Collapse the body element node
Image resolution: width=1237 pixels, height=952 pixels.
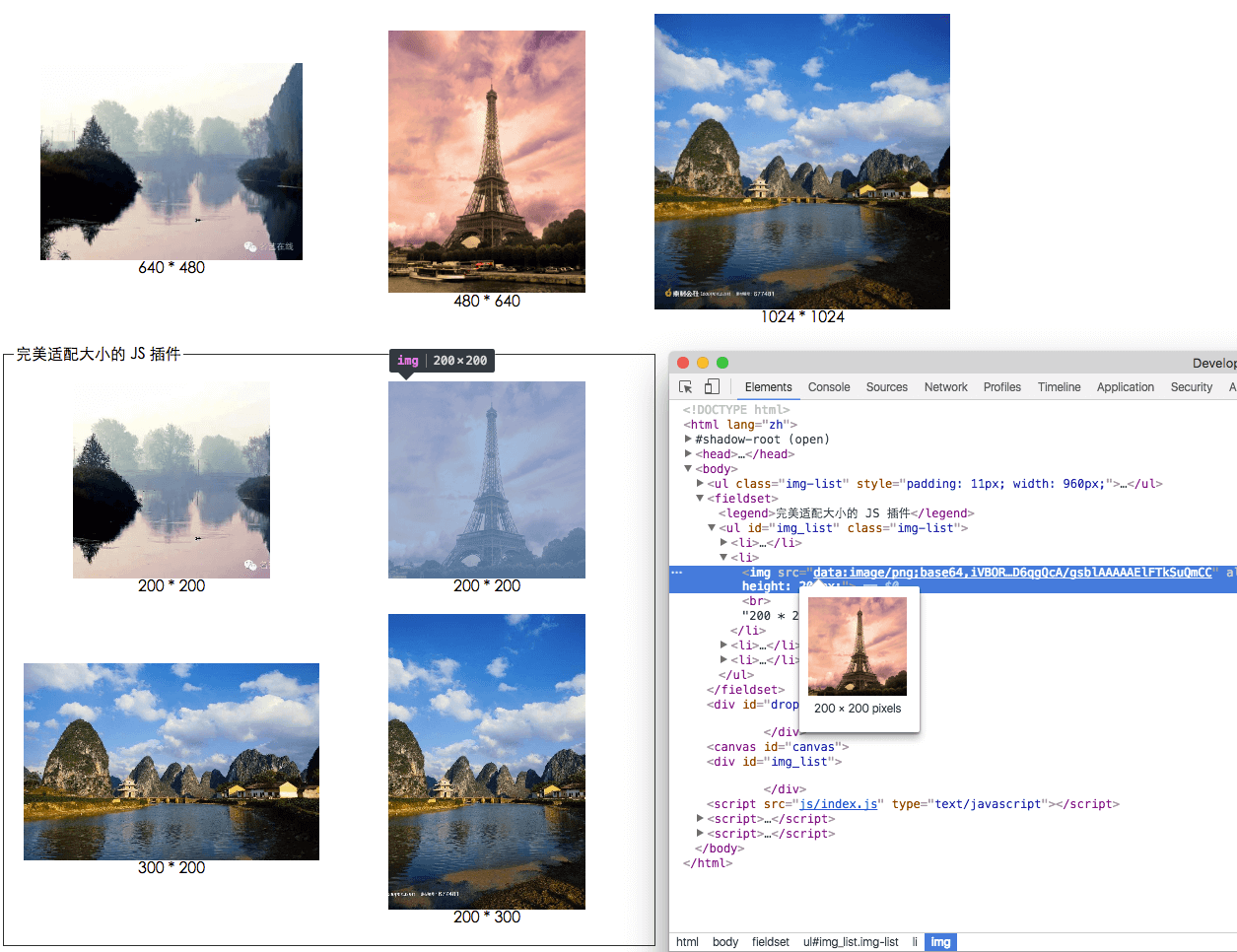(688, 468)
